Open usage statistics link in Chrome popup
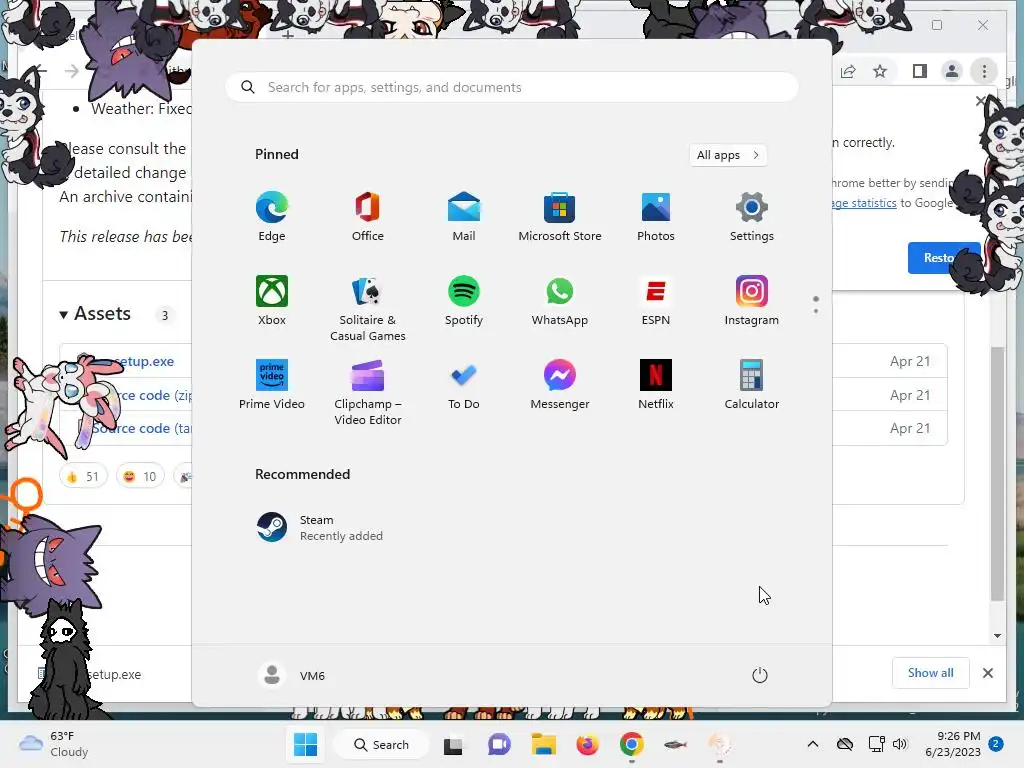The width and height of the screenshot is (1024, 768). (865, 203)
